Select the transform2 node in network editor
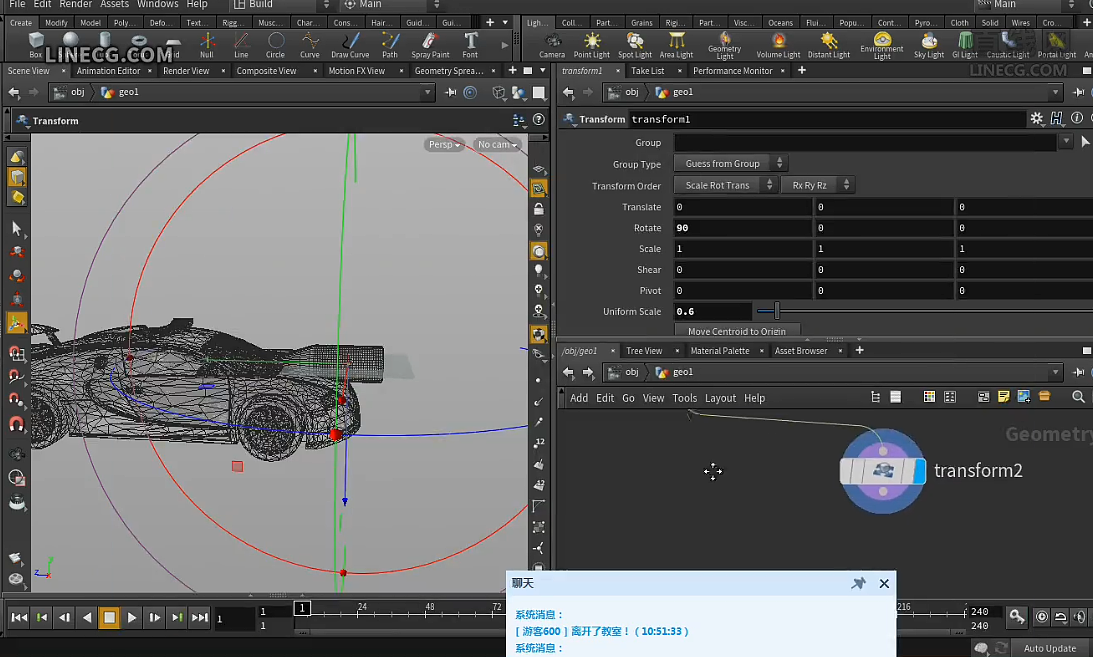This screenshot has width=1093, height=657. 882,470
